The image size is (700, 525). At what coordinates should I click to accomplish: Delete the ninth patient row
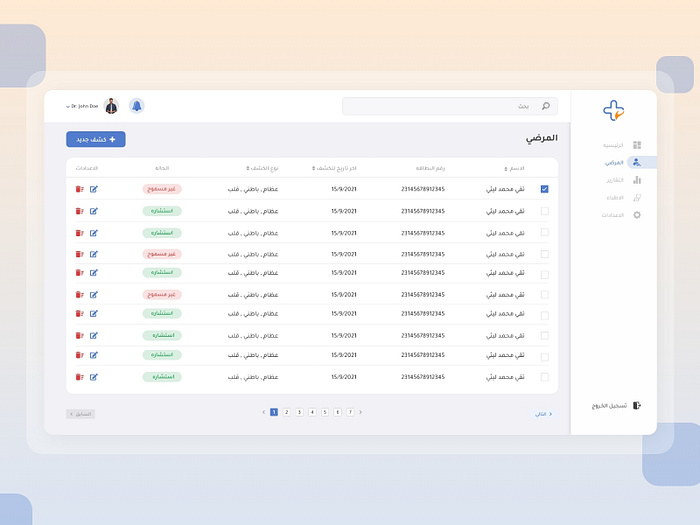(79, 355)
